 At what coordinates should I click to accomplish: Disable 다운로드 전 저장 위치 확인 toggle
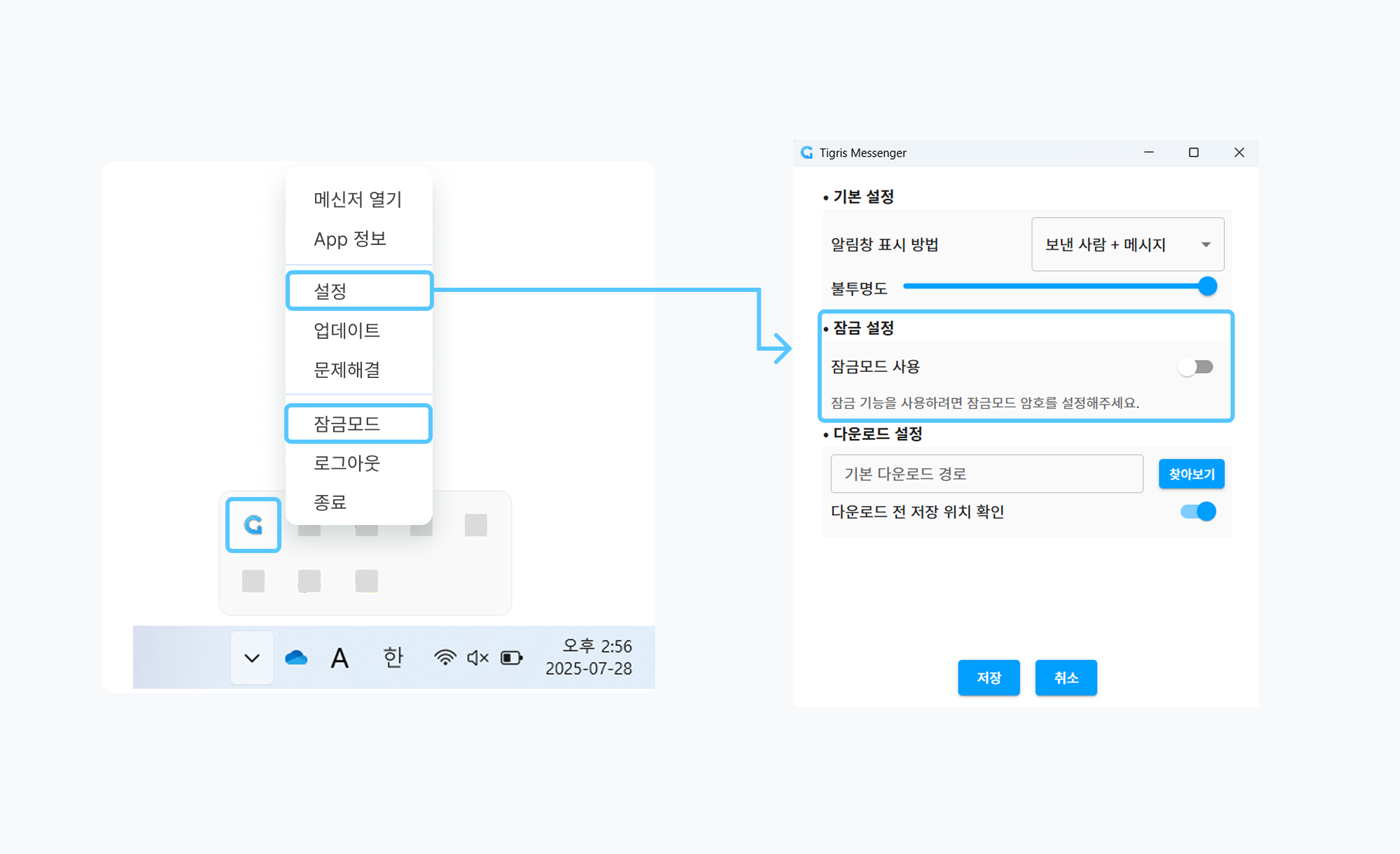click(x=1198, y=512)
